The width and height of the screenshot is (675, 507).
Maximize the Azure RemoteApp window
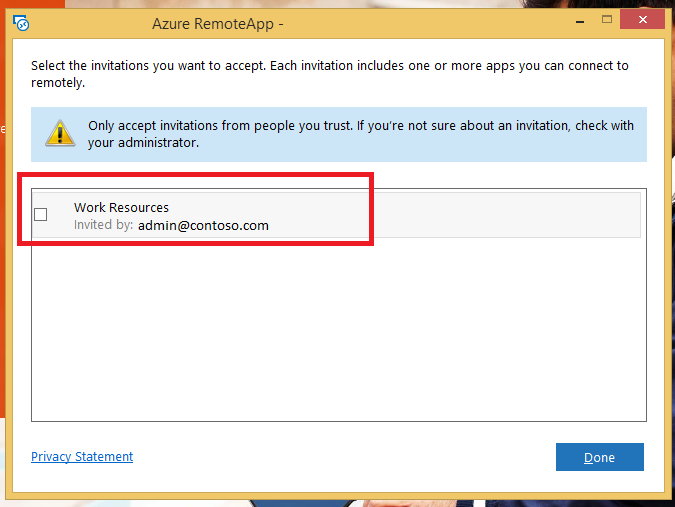point(607,19)
